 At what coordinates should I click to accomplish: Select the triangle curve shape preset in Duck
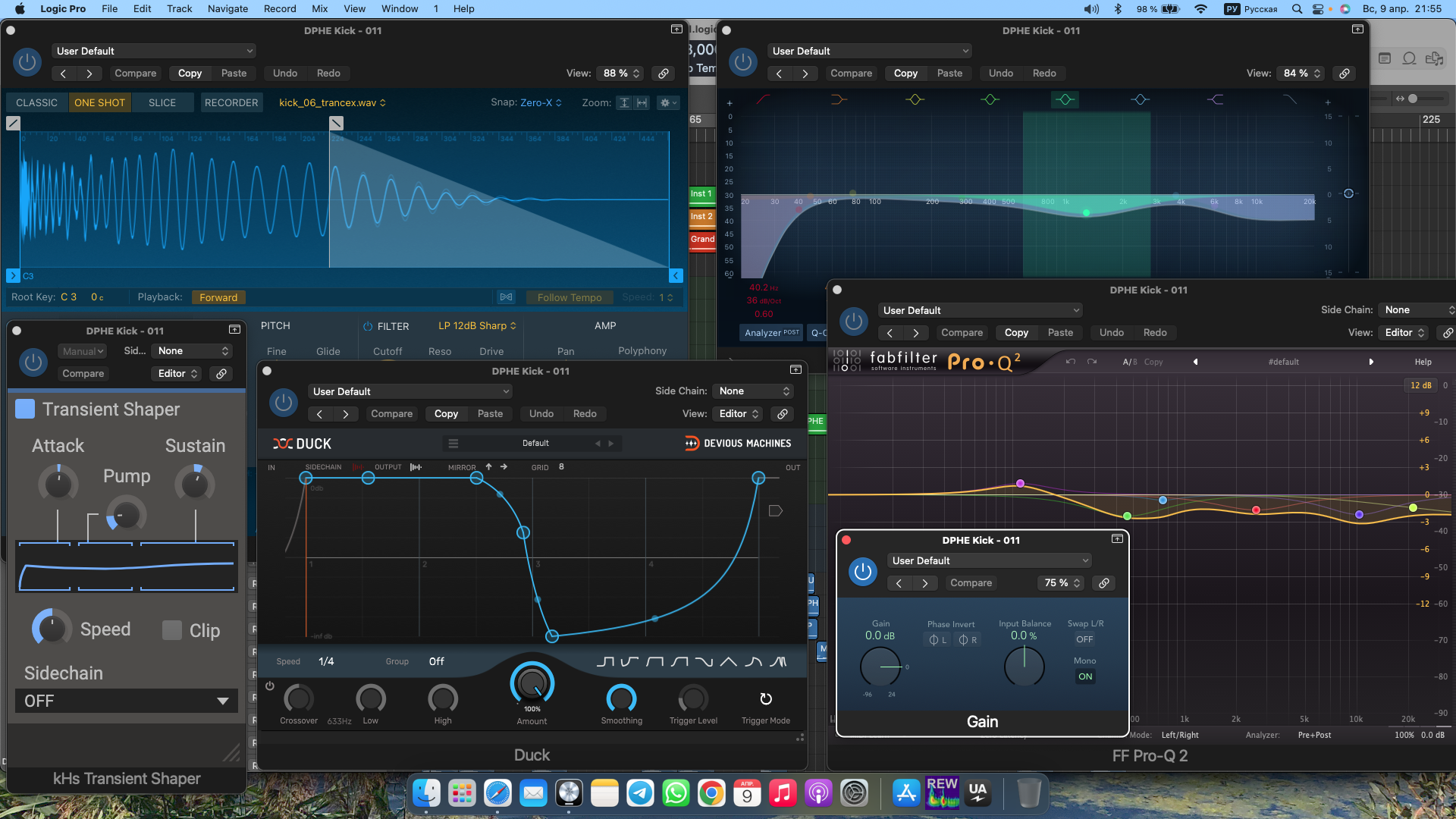coord(728,662)
